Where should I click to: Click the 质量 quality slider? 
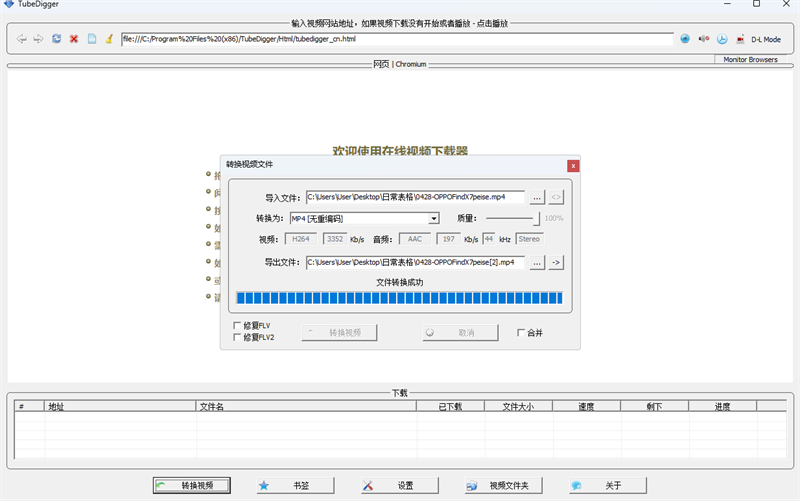pos(513,218)
